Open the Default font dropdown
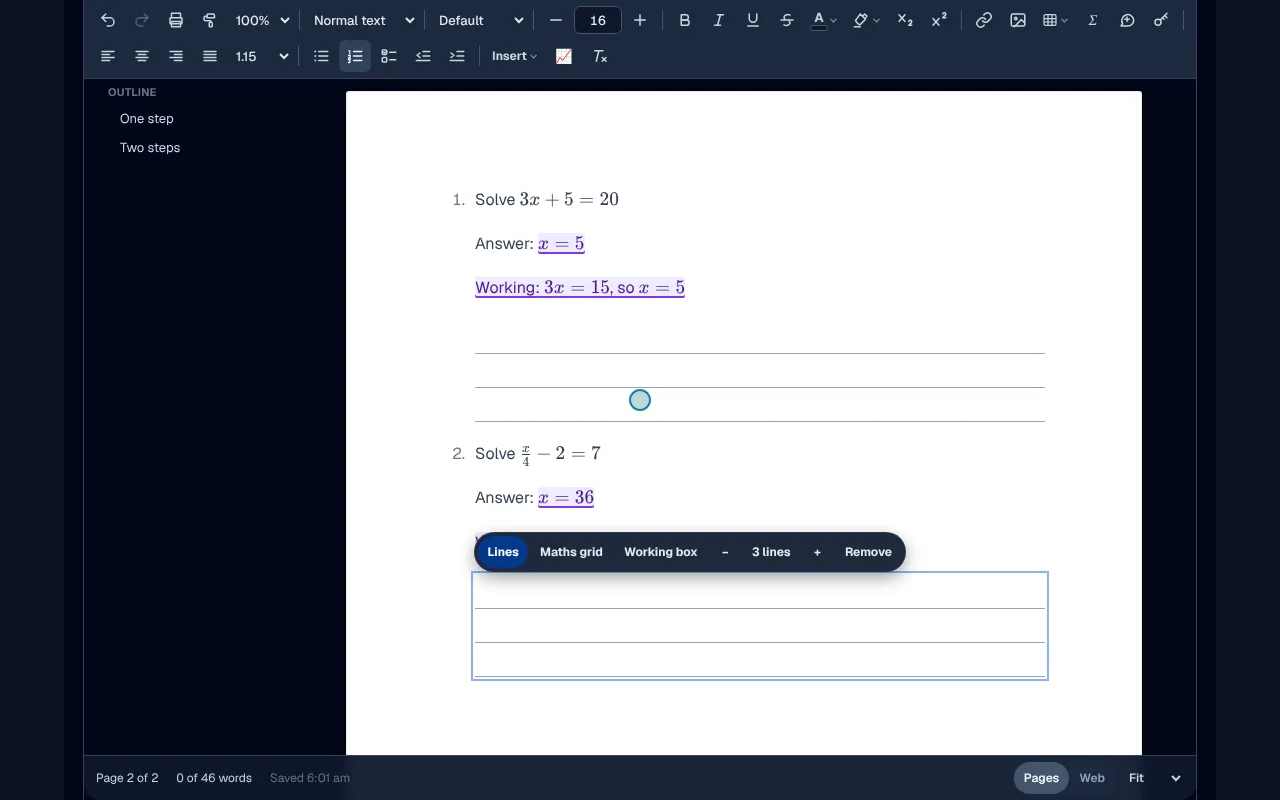 pos(481,20)
